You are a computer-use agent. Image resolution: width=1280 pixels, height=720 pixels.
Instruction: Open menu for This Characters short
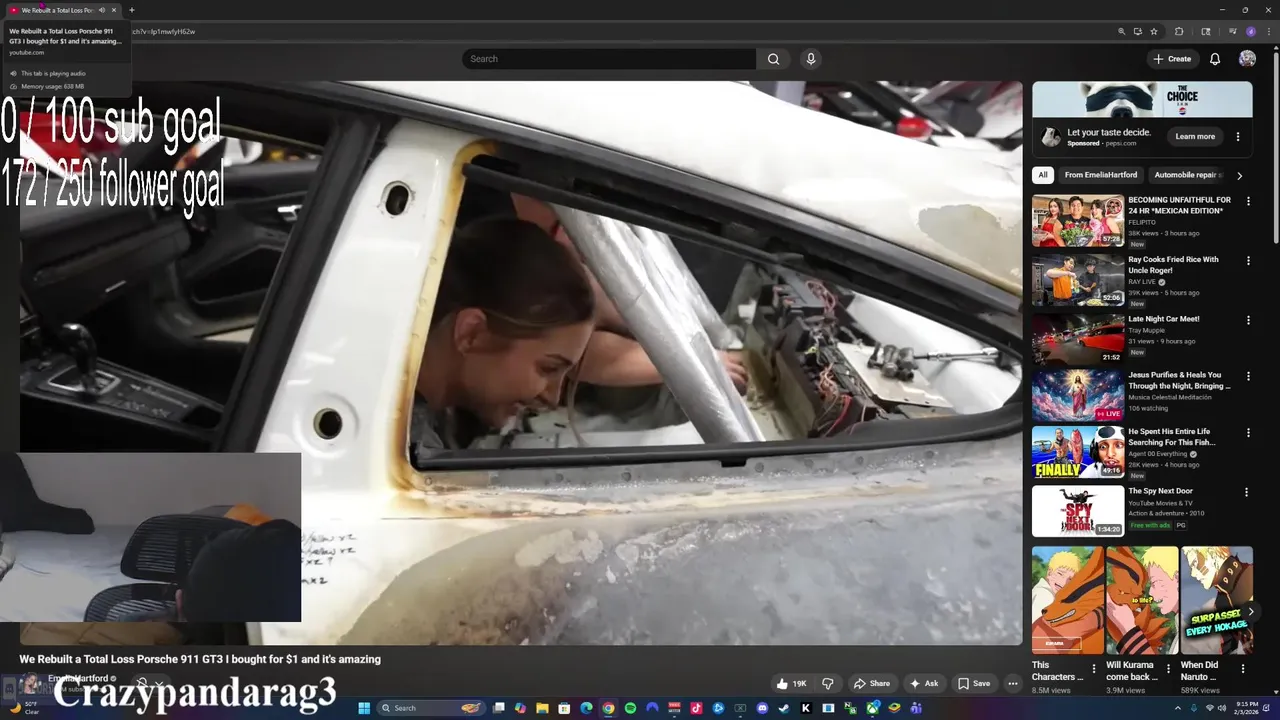pos(1093,669)
